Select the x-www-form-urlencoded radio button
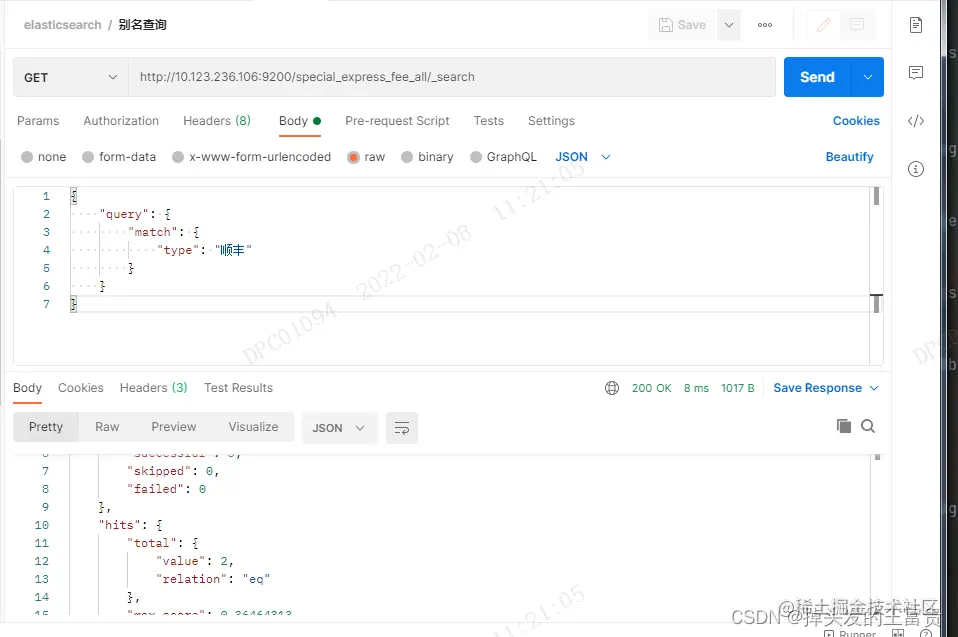The image size is (958, 637). [178, 157]
